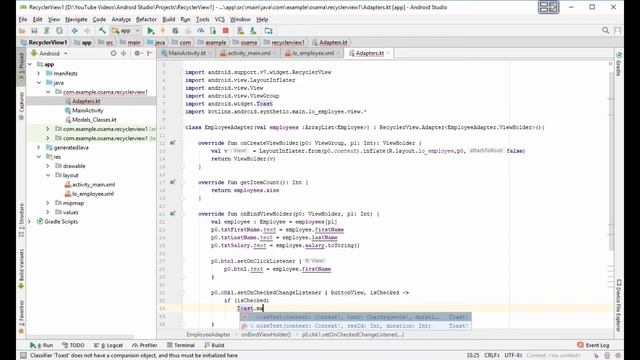640x360 pixels.
Task: Expand the drawable folder
Action: (x=48, y=166)
